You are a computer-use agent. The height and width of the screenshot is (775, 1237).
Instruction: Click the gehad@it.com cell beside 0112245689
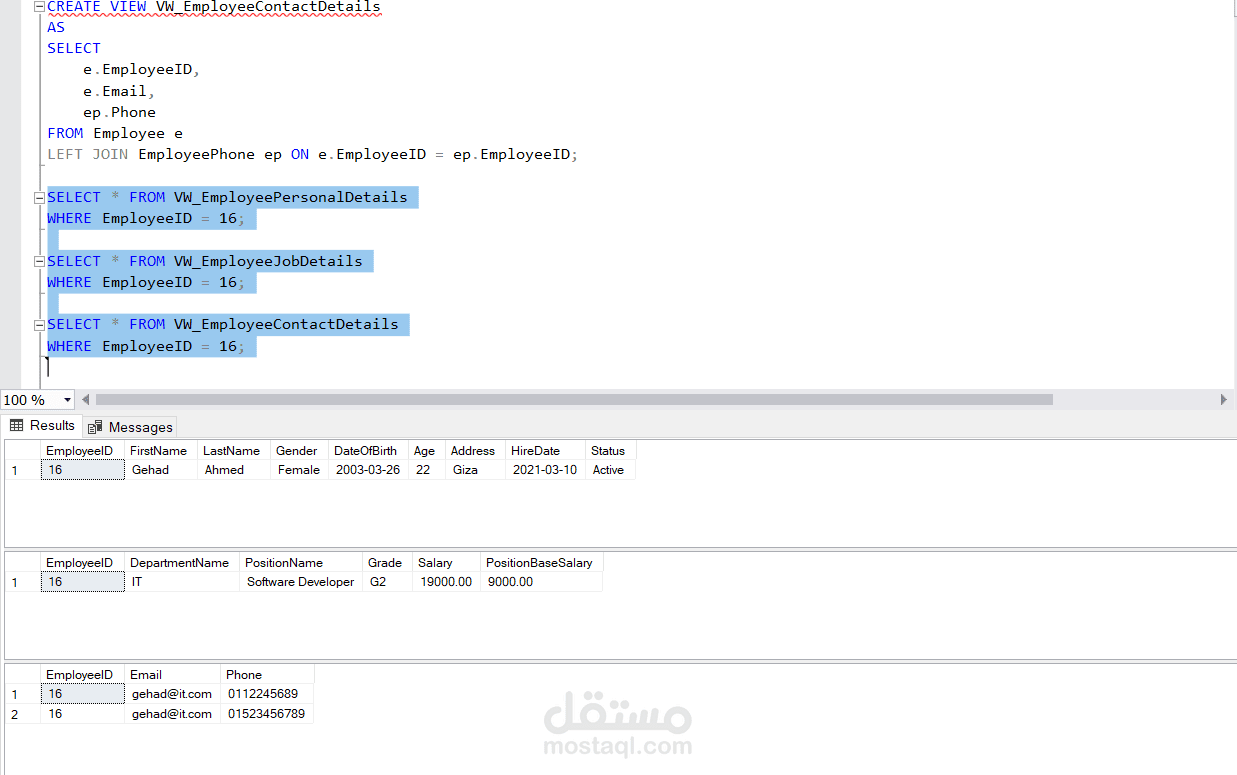tap(173, 694)
